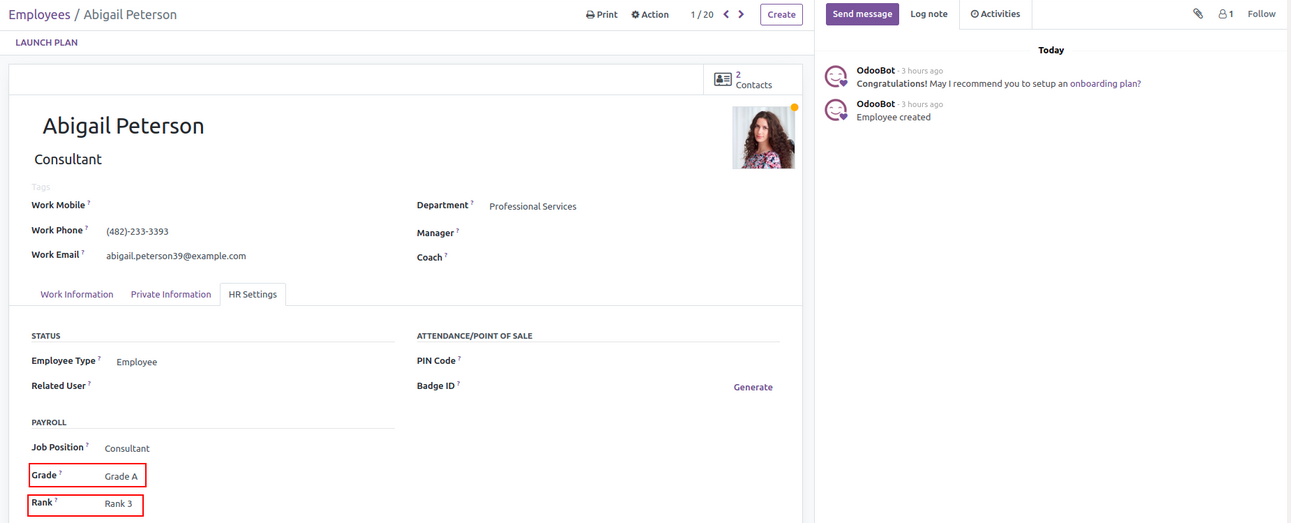Open the onboarding plan link

click(x=1105, y=84)
